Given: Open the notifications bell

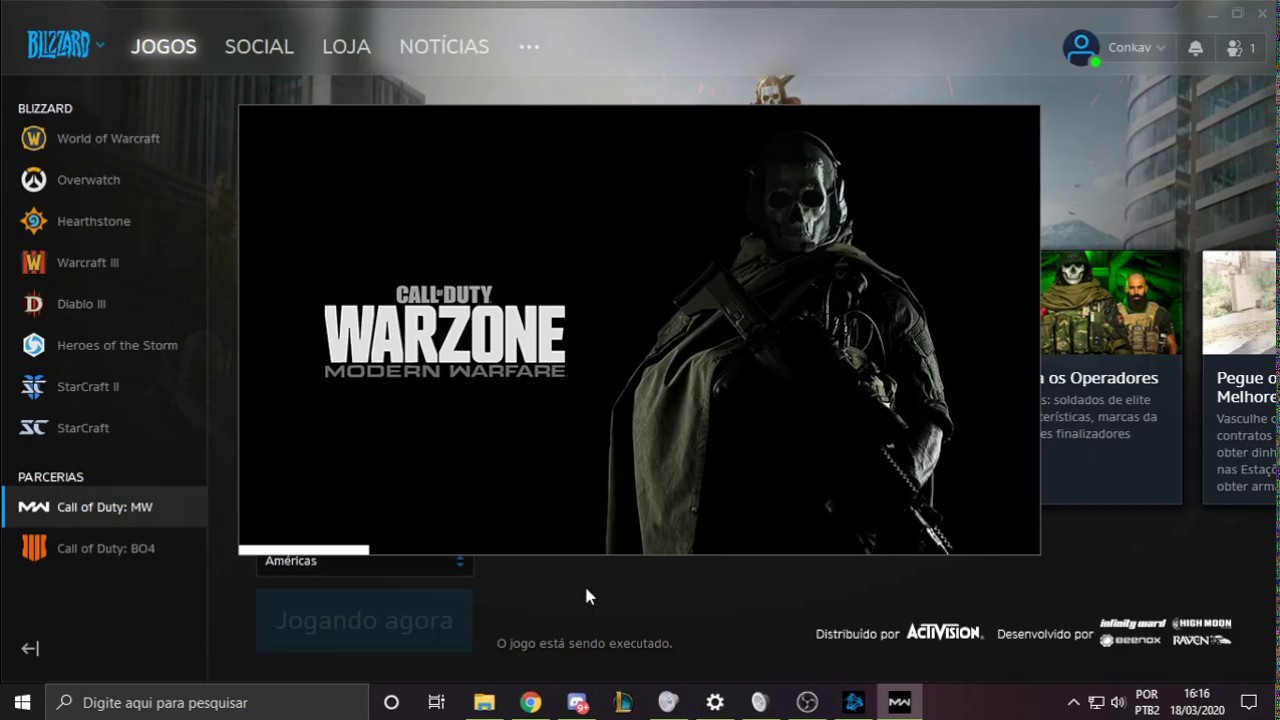Looking at the screenshot, I should coord(1195,48).
